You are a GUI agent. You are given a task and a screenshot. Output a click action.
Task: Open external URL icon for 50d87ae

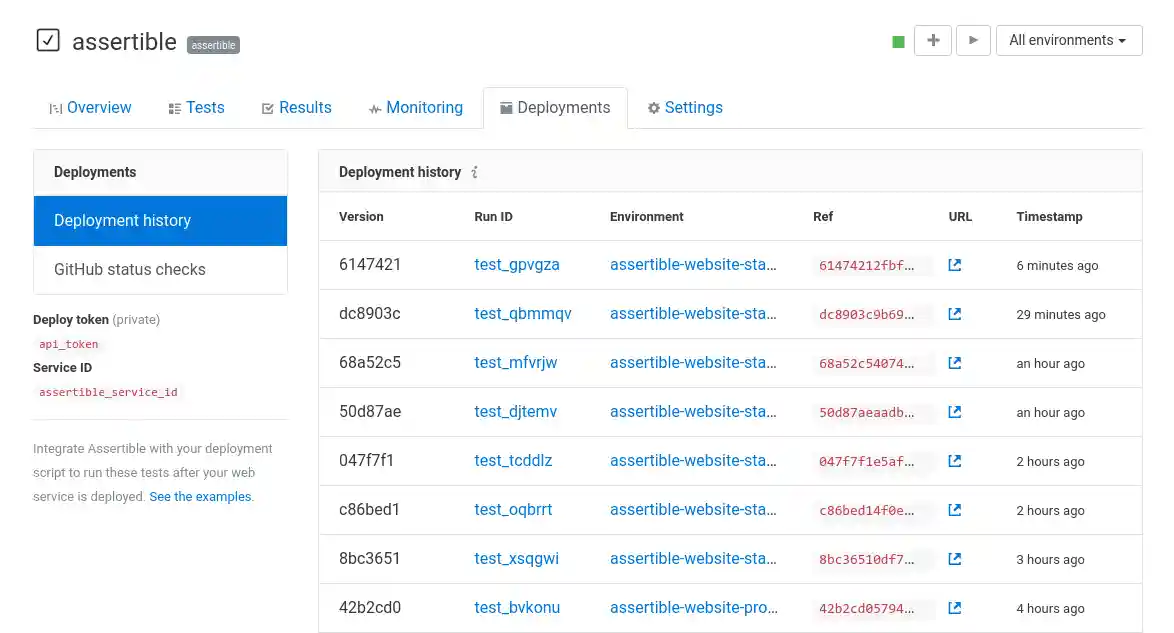point(955,412)
